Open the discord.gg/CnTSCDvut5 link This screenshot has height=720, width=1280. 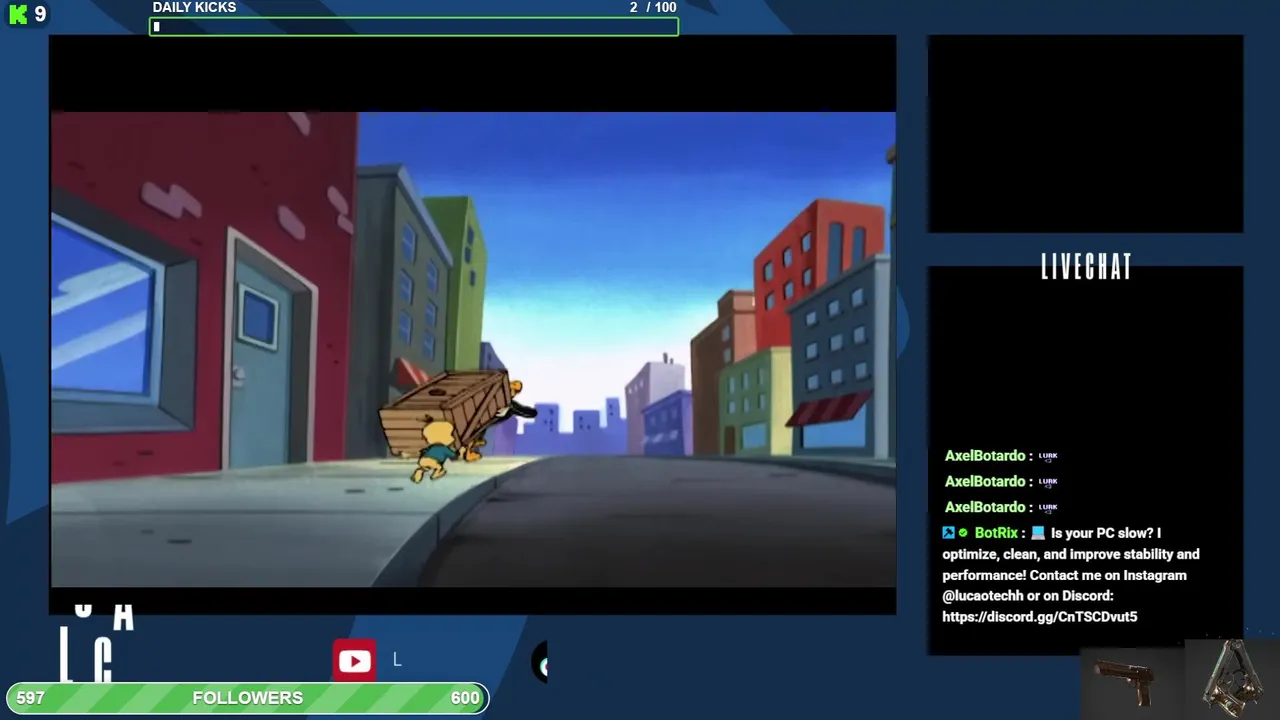(x=1039, y=617)
